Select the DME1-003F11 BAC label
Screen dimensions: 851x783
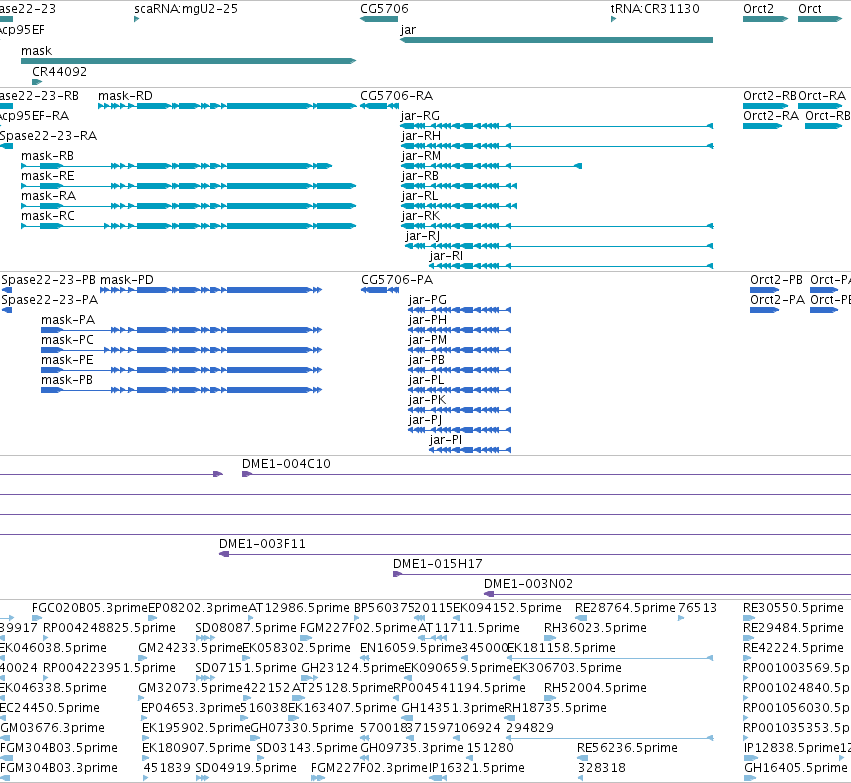tap(262, 544)
